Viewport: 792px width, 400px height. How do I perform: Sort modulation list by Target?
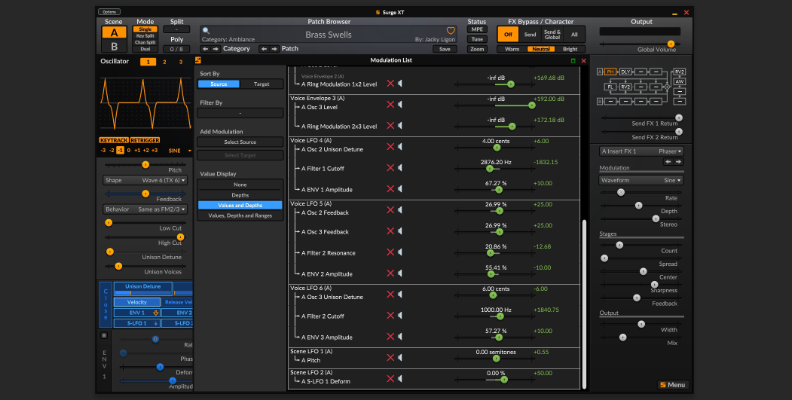pos(261,84)
